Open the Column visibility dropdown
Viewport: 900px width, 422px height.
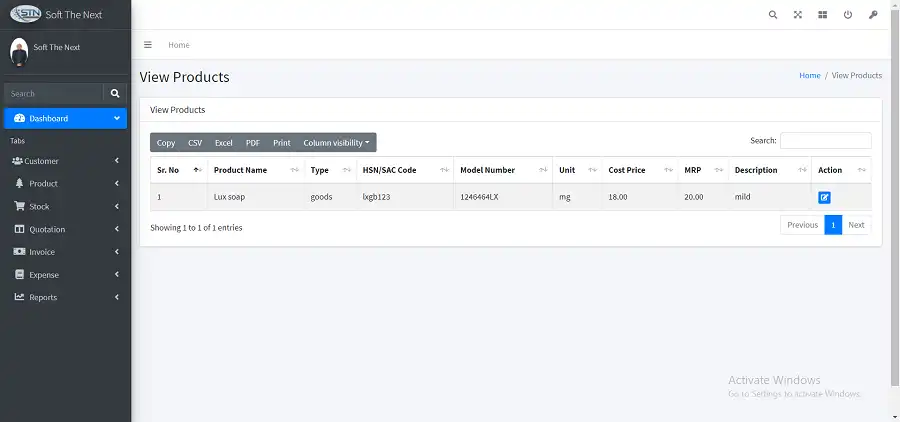click(336, 143)
